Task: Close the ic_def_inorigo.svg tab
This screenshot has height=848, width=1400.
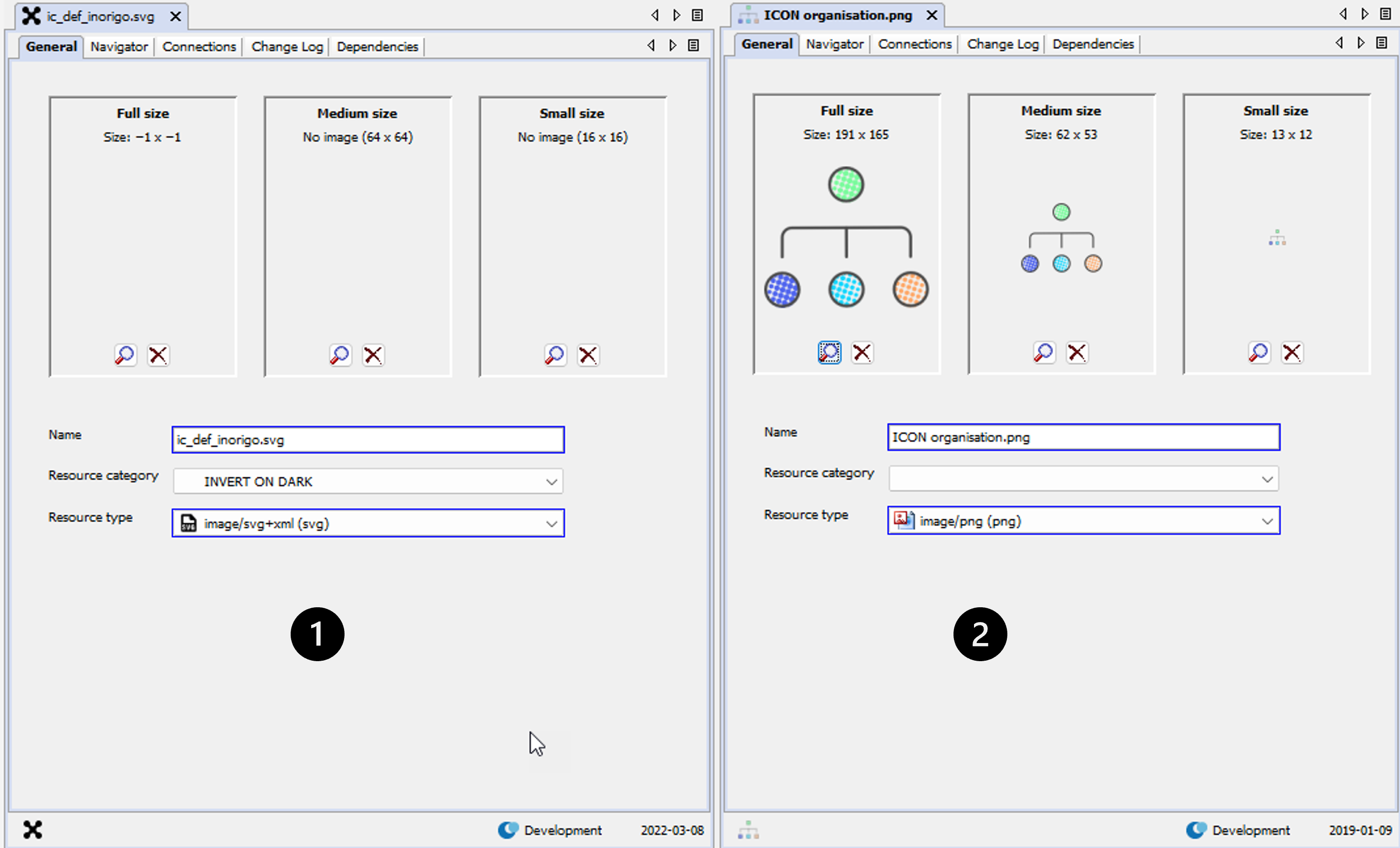Action: click(x=175, y=17)
